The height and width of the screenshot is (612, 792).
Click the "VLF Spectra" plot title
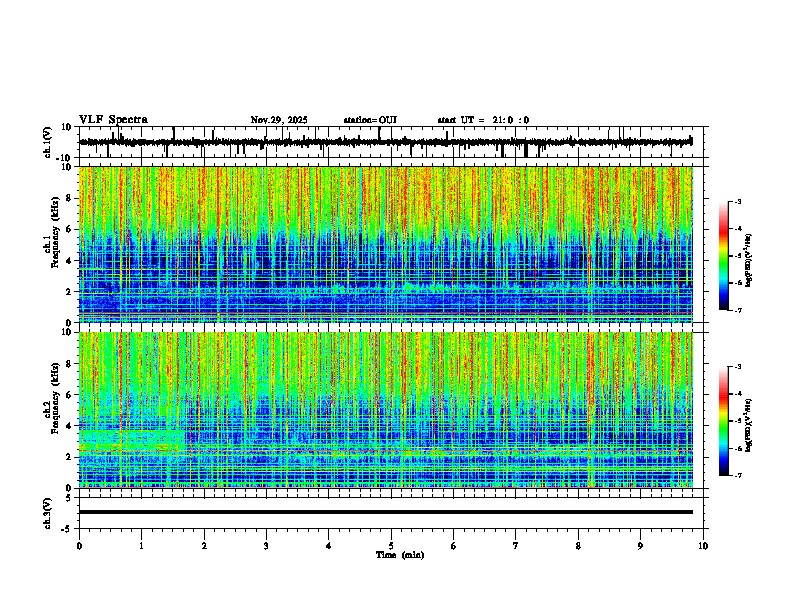(113, 120)
